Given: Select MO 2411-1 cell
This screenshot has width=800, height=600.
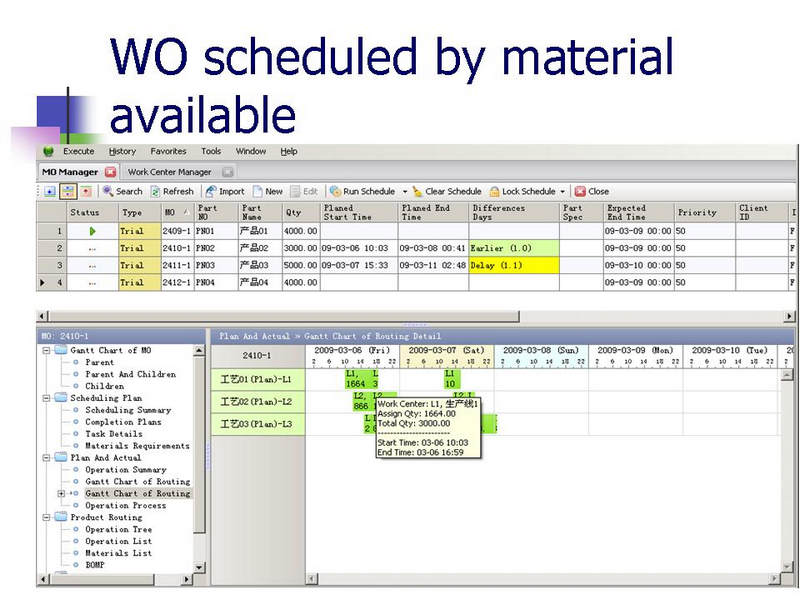Looking at the screenshot, I should pyautogui.click(x=178, y=265).
